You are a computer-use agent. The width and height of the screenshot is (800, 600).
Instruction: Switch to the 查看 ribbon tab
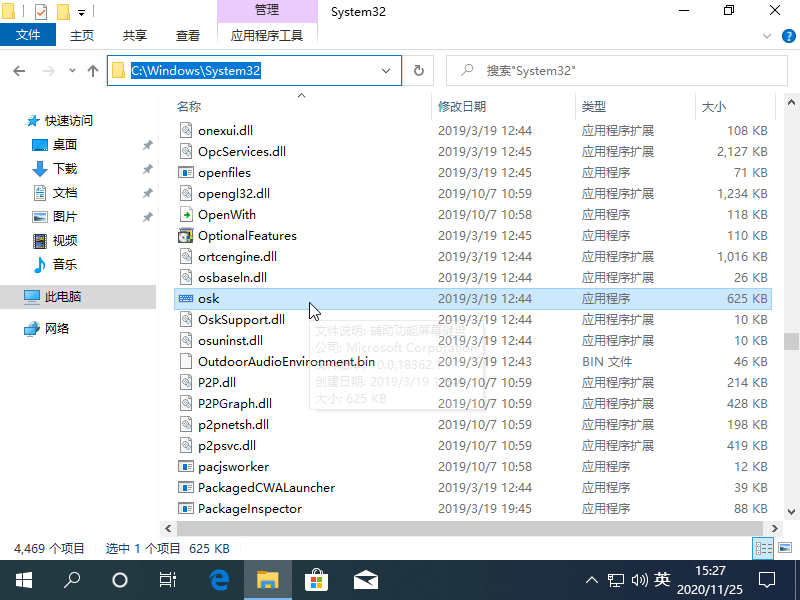tap(188, 33)
